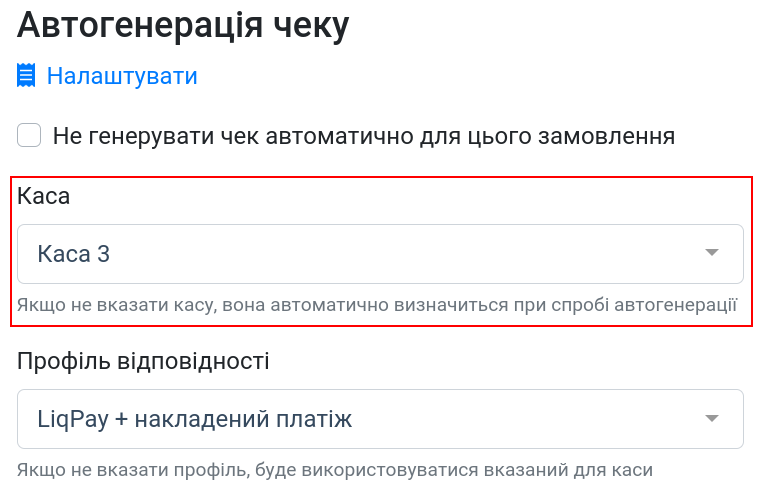The image size is (762, 503).
Task: Click the empty middle area of Каса select box
Action: pyautogui.click(x=403, y=254)
